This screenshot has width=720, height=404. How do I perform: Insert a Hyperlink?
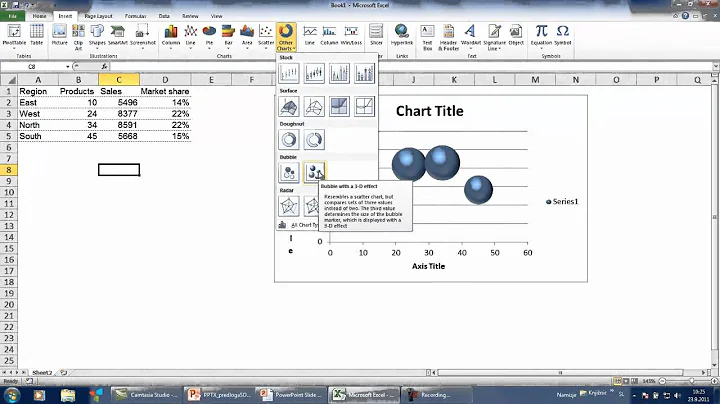coord(402,36)
